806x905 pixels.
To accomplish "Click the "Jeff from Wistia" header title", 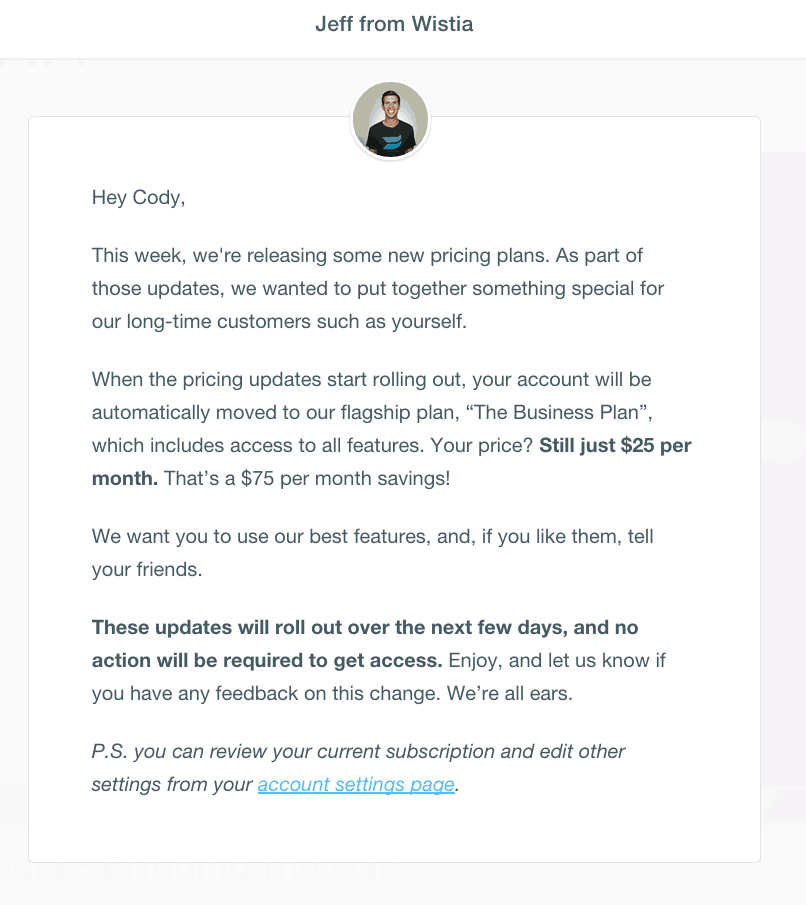I will [x=394, y=24].
